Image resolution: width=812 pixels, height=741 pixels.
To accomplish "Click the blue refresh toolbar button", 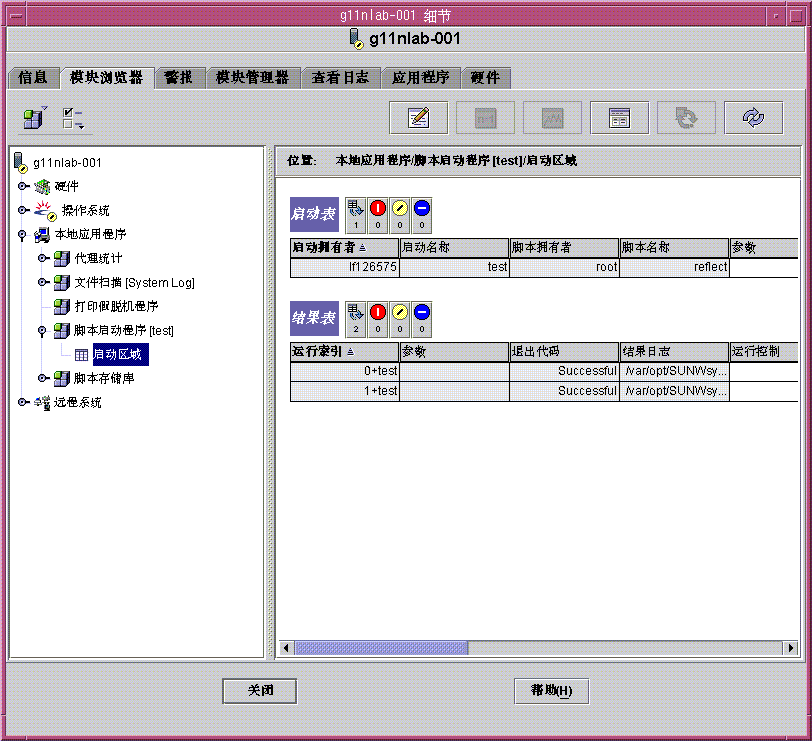I will (x=753, y=118).
